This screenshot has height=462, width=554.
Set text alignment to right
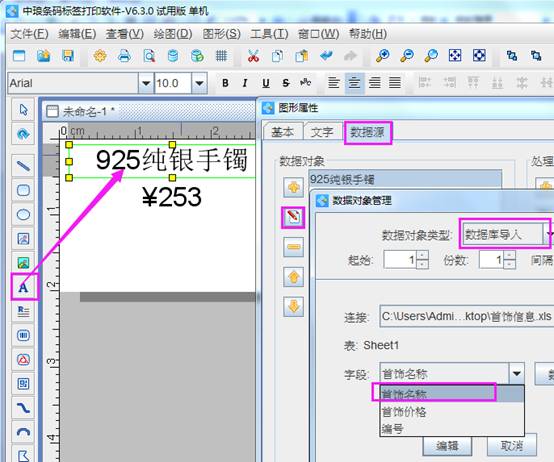coord(375,83)
